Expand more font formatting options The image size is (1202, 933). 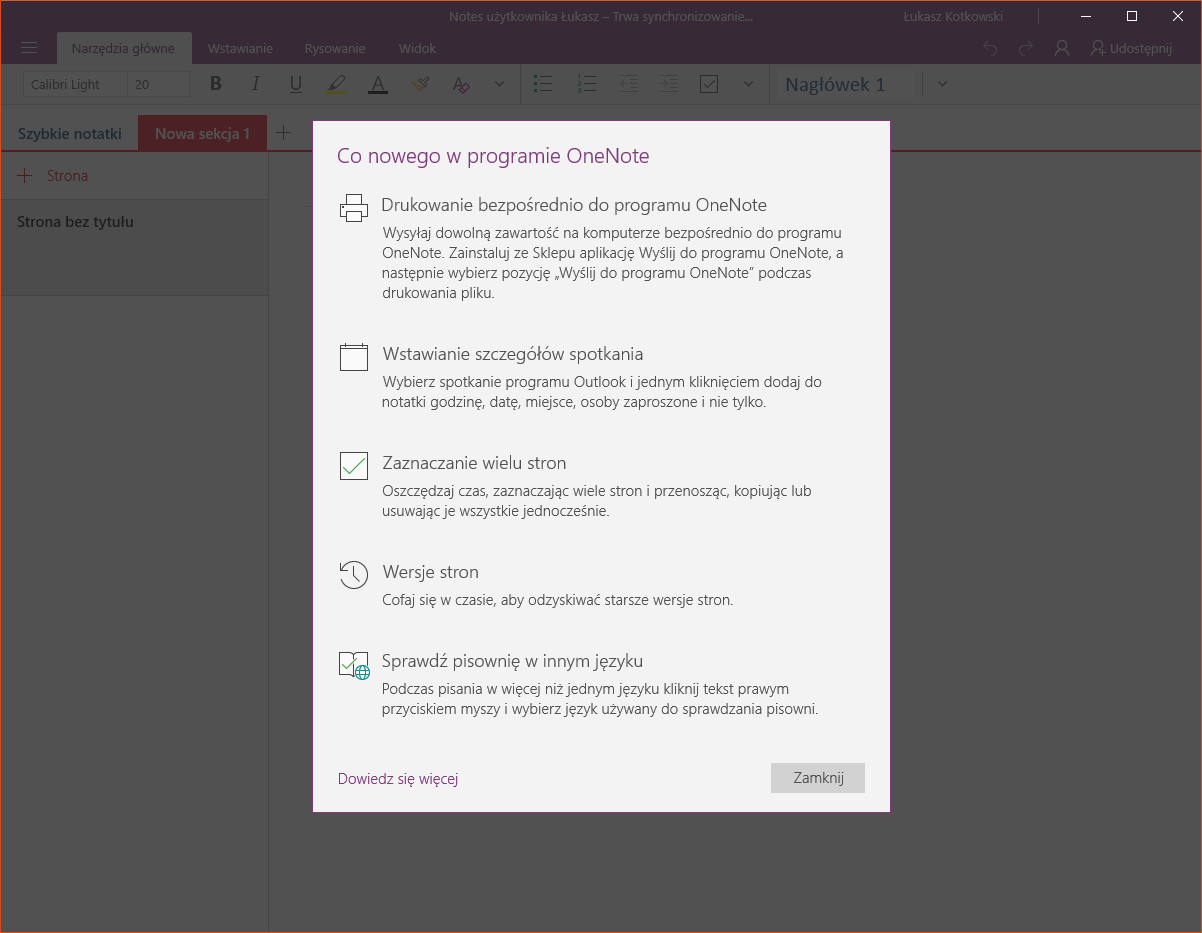(x=500, y=84)
